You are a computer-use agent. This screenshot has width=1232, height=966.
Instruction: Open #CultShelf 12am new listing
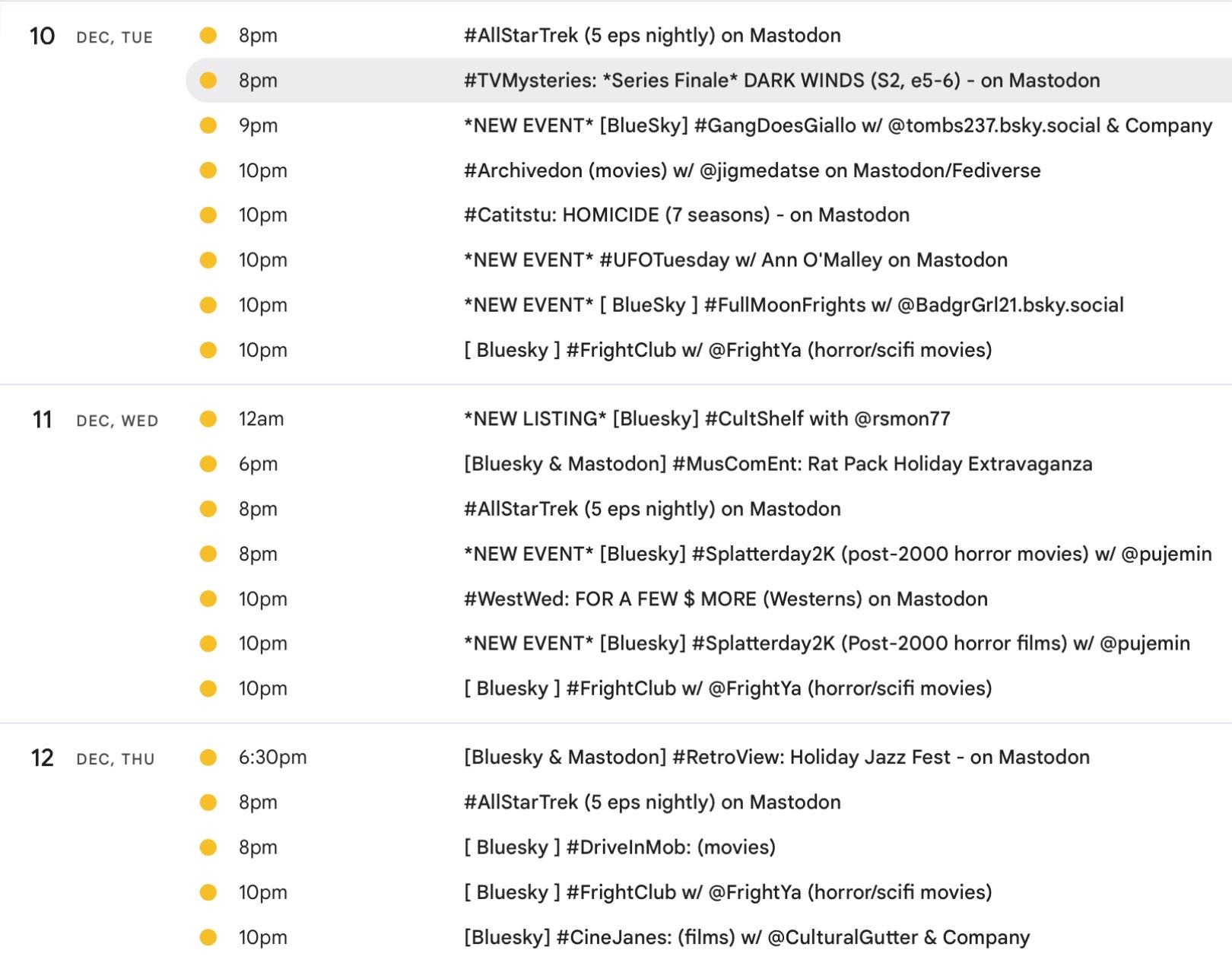pyautogui.click(x=709, y=419)
